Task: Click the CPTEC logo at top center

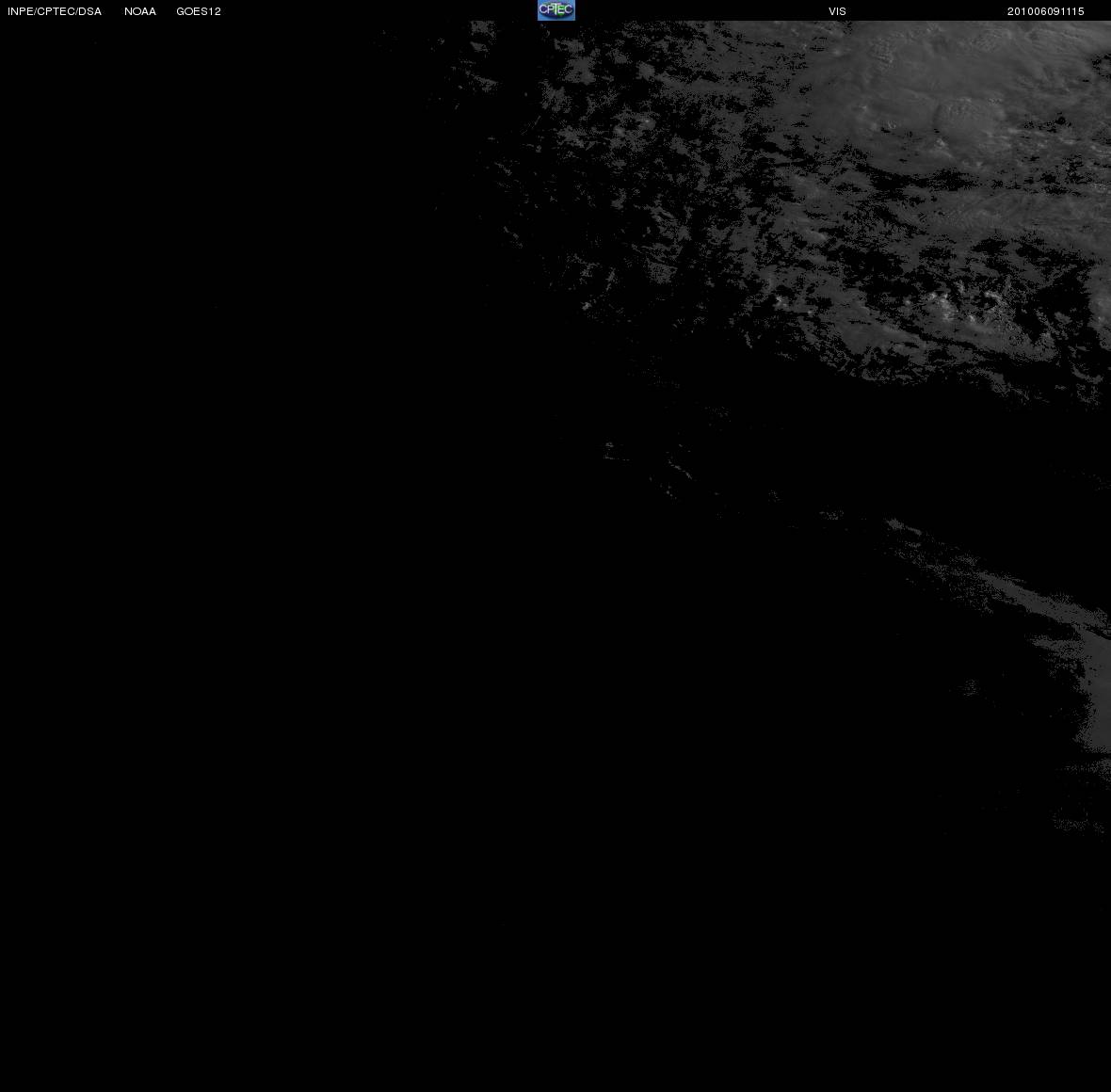Action: point(556,10)
